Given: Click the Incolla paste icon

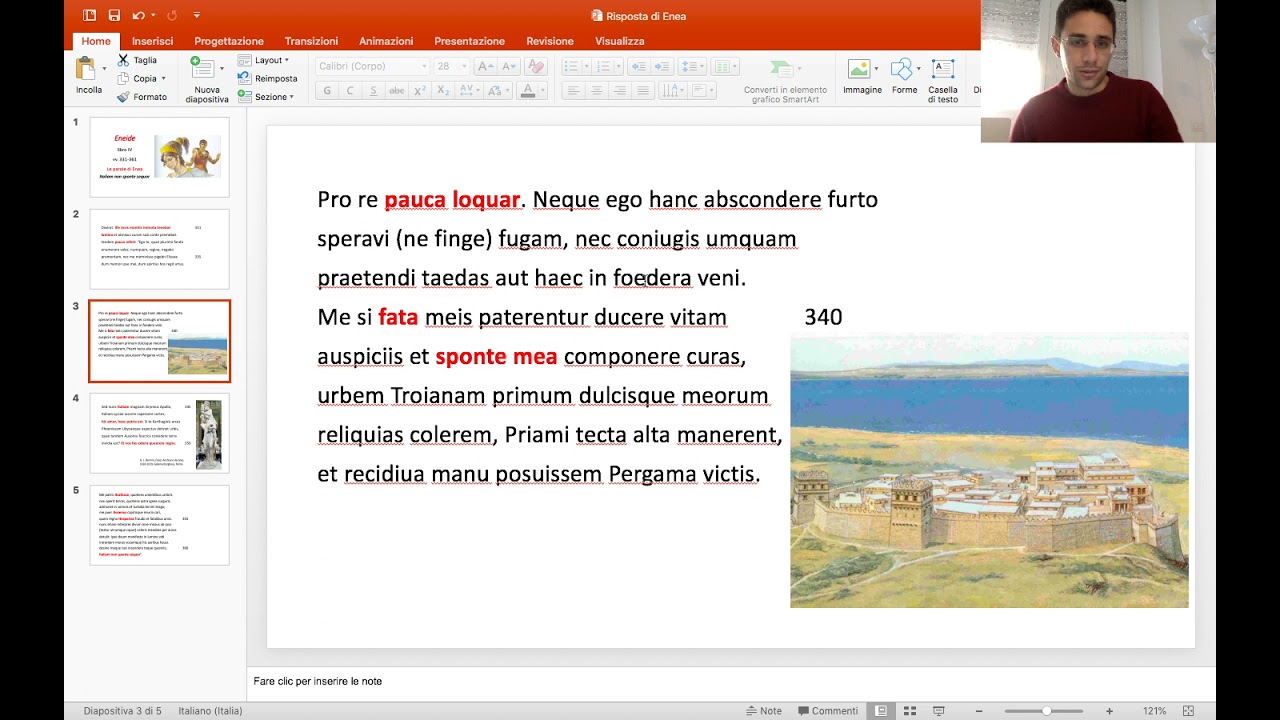Looking at the screenshot, I should click(x=86, y=68).
